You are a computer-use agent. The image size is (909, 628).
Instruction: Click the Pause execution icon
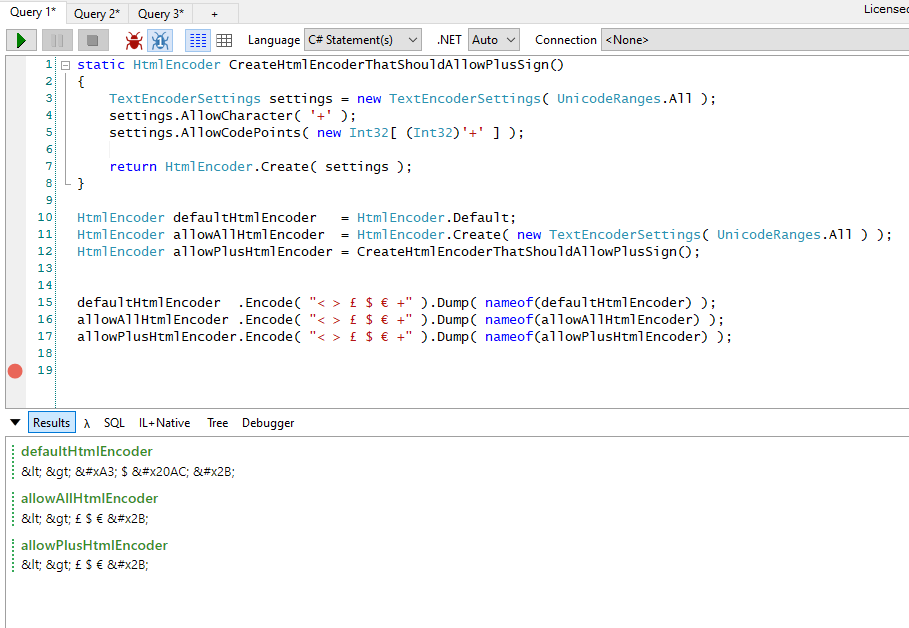point(57,40)
